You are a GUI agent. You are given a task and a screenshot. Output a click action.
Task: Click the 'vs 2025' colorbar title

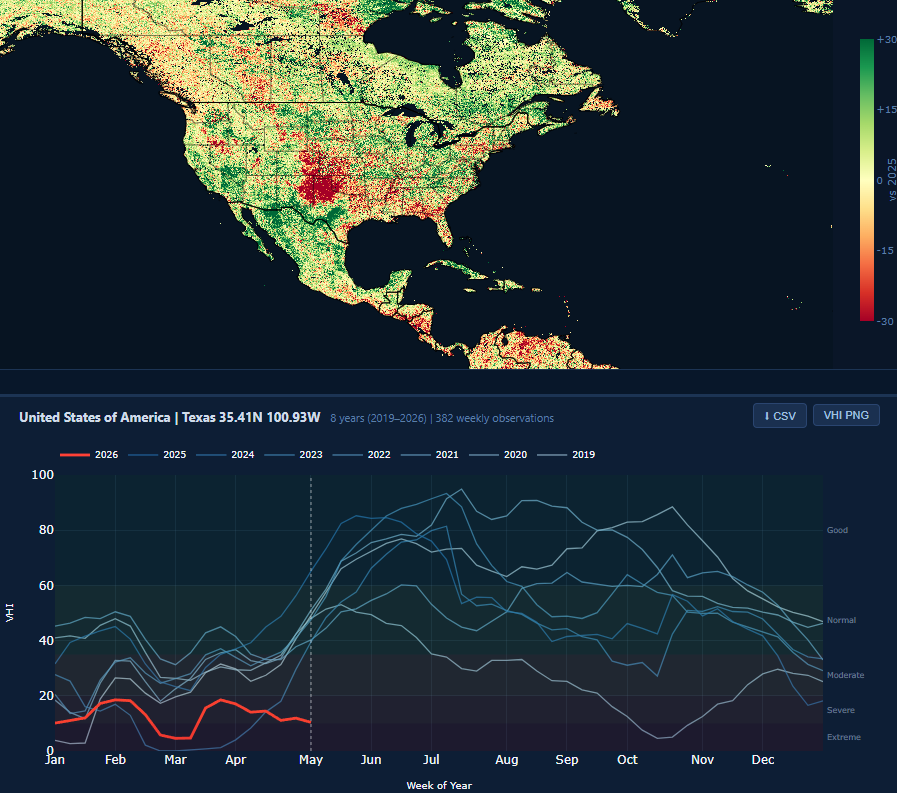892,180
